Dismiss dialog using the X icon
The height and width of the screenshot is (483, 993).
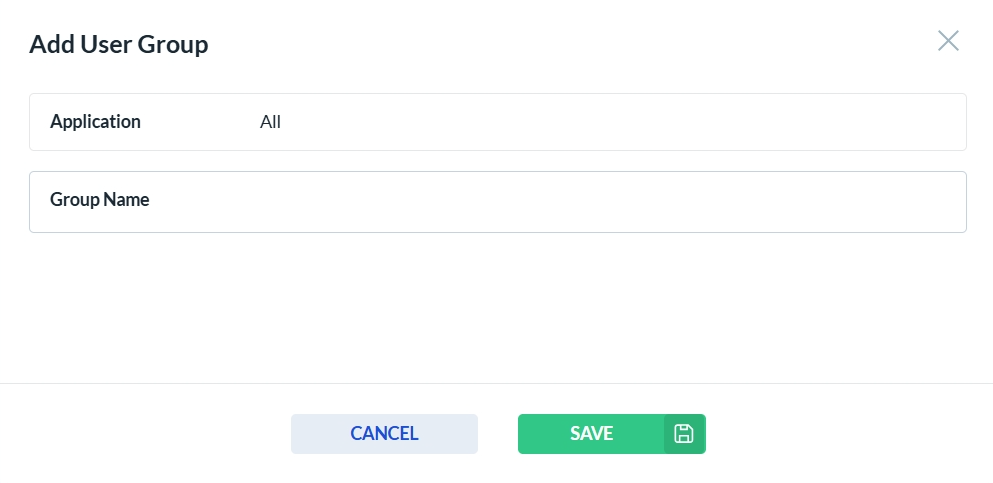(x=947, y=41)
